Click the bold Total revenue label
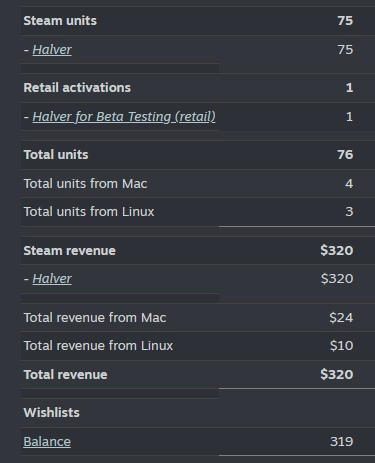 (65, 375)
